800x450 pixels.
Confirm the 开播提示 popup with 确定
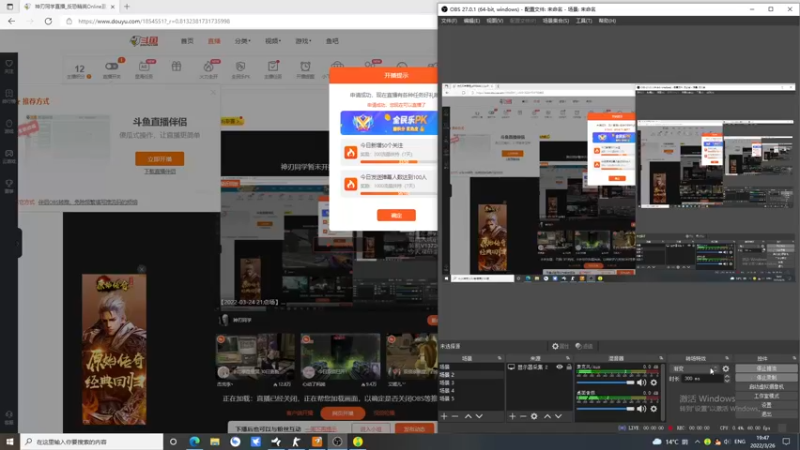point(396,215)
